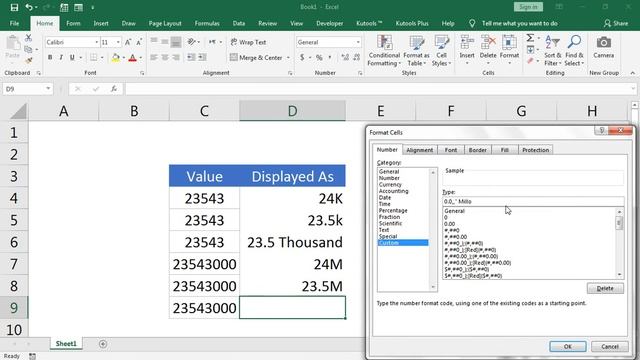Toggle Italic formatting

61,58
